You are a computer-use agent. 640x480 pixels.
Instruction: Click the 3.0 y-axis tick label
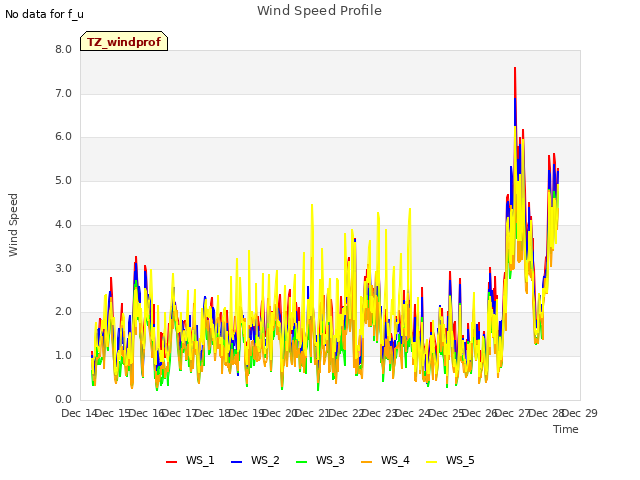tap(63, 269)
